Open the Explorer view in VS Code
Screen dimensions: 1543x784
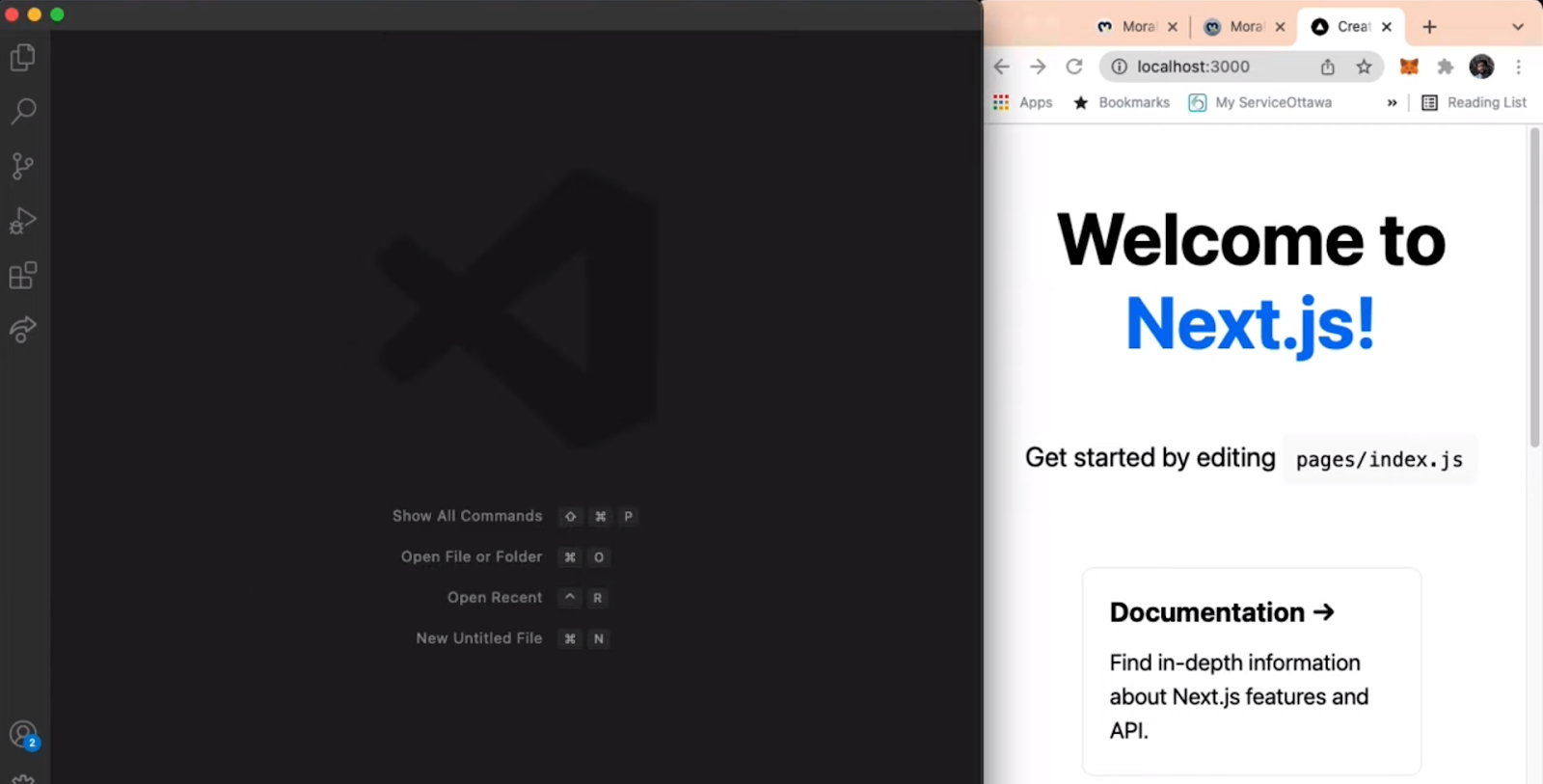(23, 58)
